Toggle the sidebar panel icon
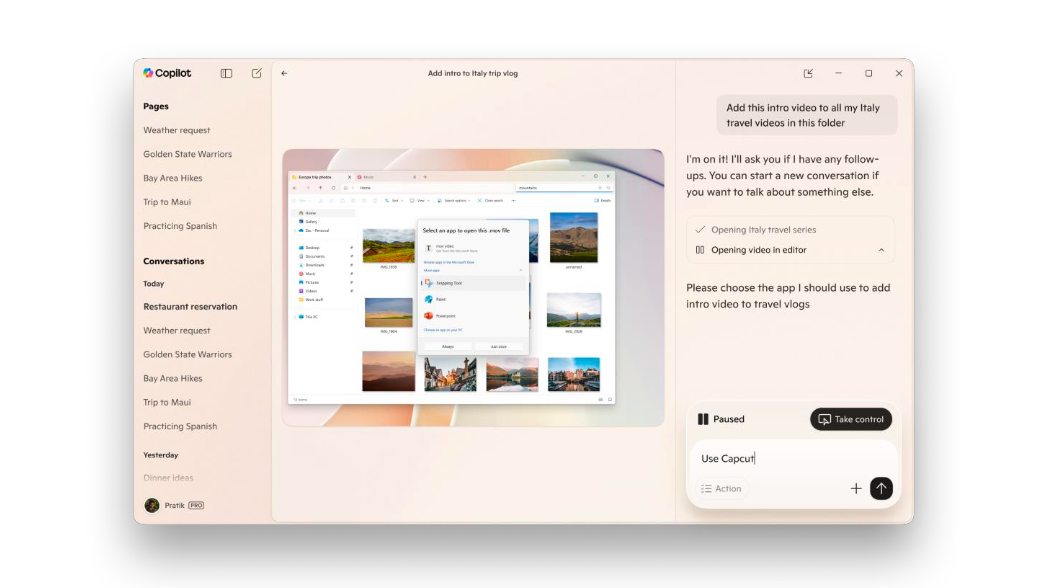Viewport: 1053px width, 588px height. click(x=227, y=73)
